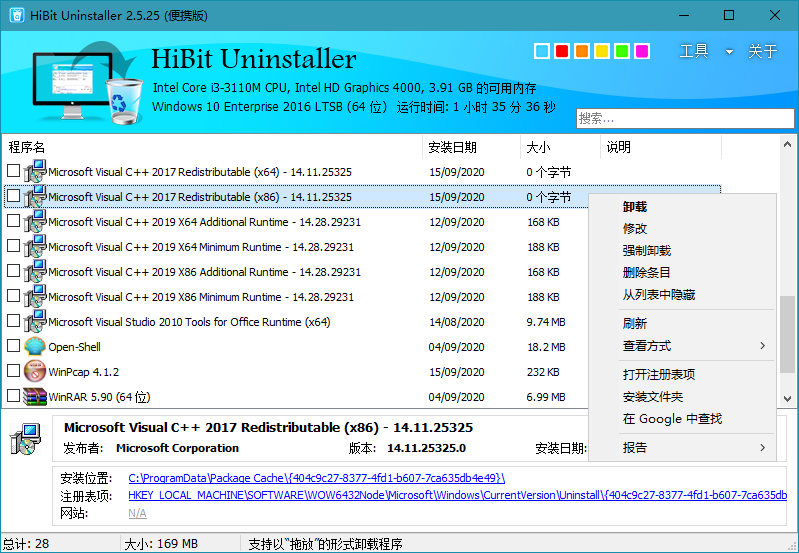Open the Package Cache install location link
799x553 pixels.
[x=316, y=478]
